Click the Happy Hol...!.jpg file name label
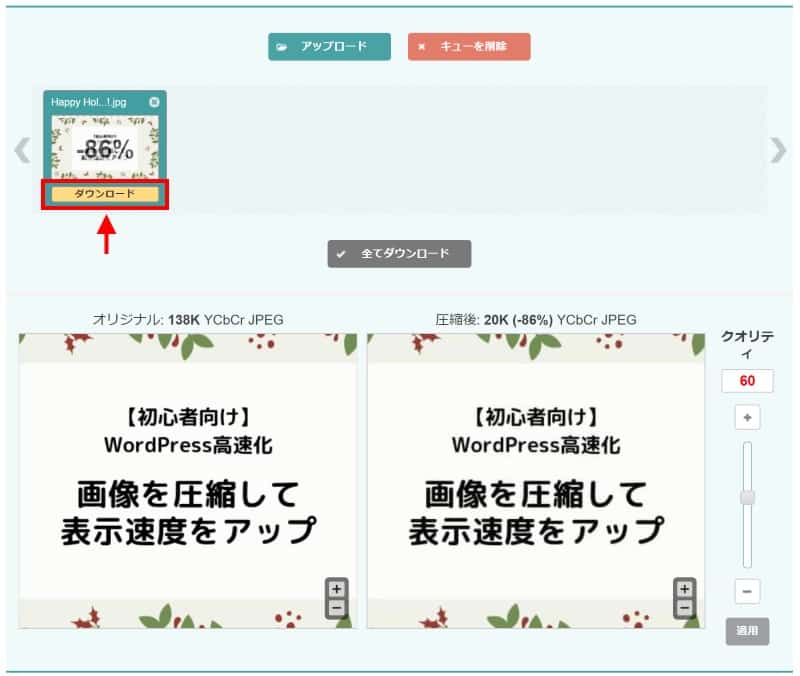The width and height of the screenshot is (800, 676). [x=90, y=102]
